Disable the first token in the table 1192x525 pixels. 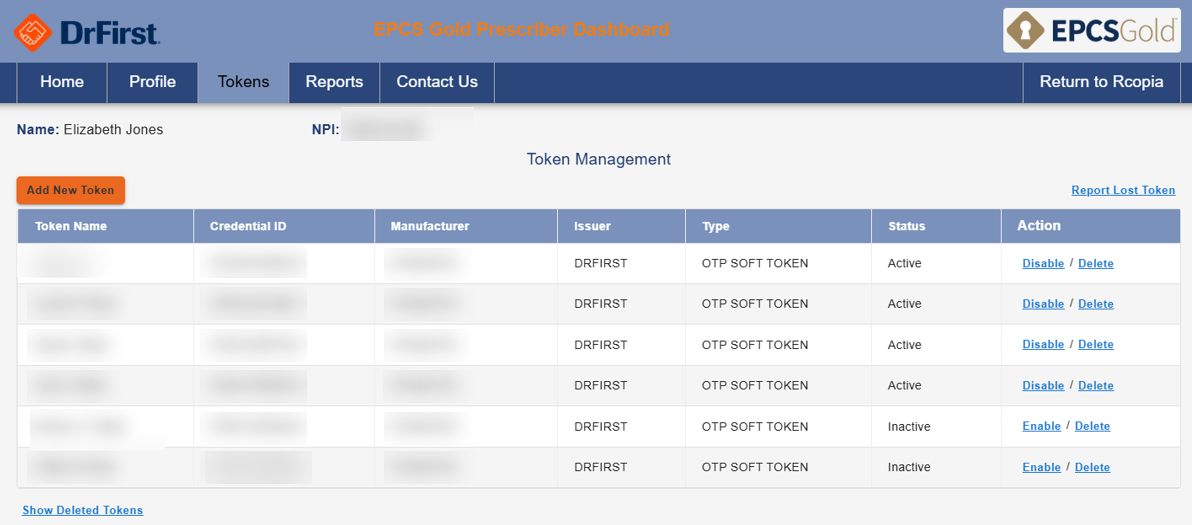(x=1043, y=264)
